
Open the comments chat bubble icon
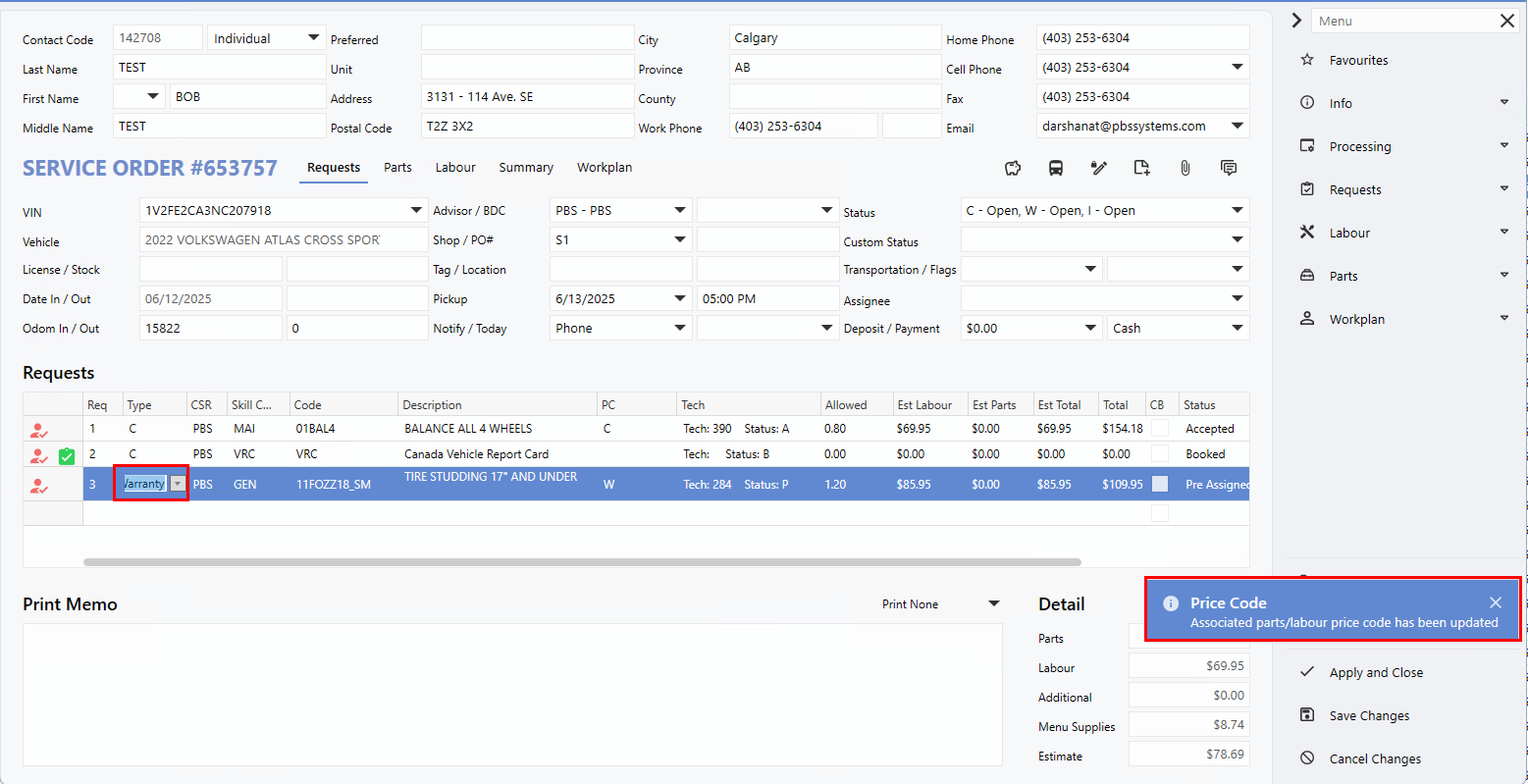click(1229, 168)
